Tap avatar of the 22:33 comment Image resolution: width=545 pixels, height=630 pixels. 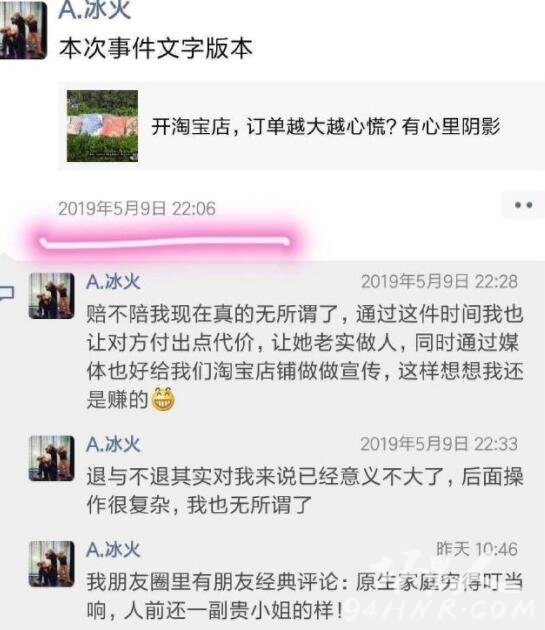[x=51, y=458]
